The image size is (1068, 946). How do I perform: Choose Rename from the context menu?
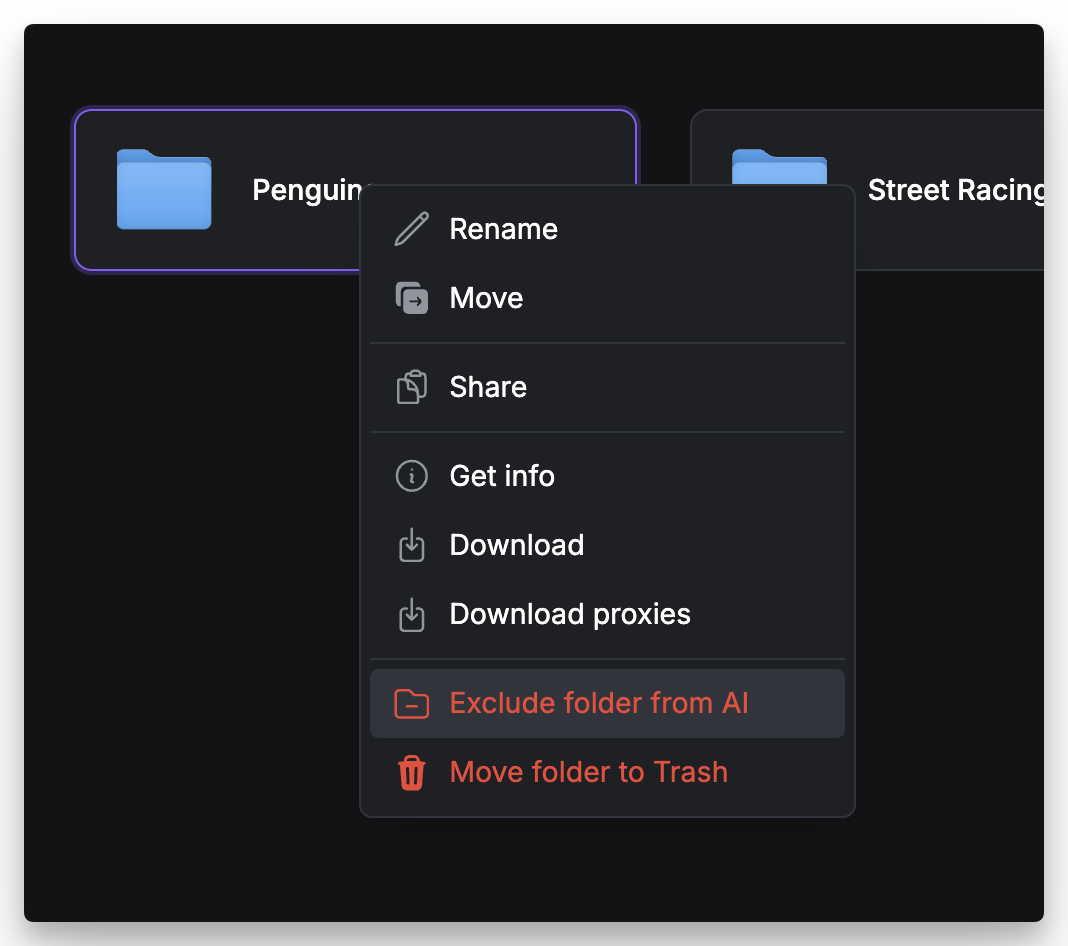point(503,229)
